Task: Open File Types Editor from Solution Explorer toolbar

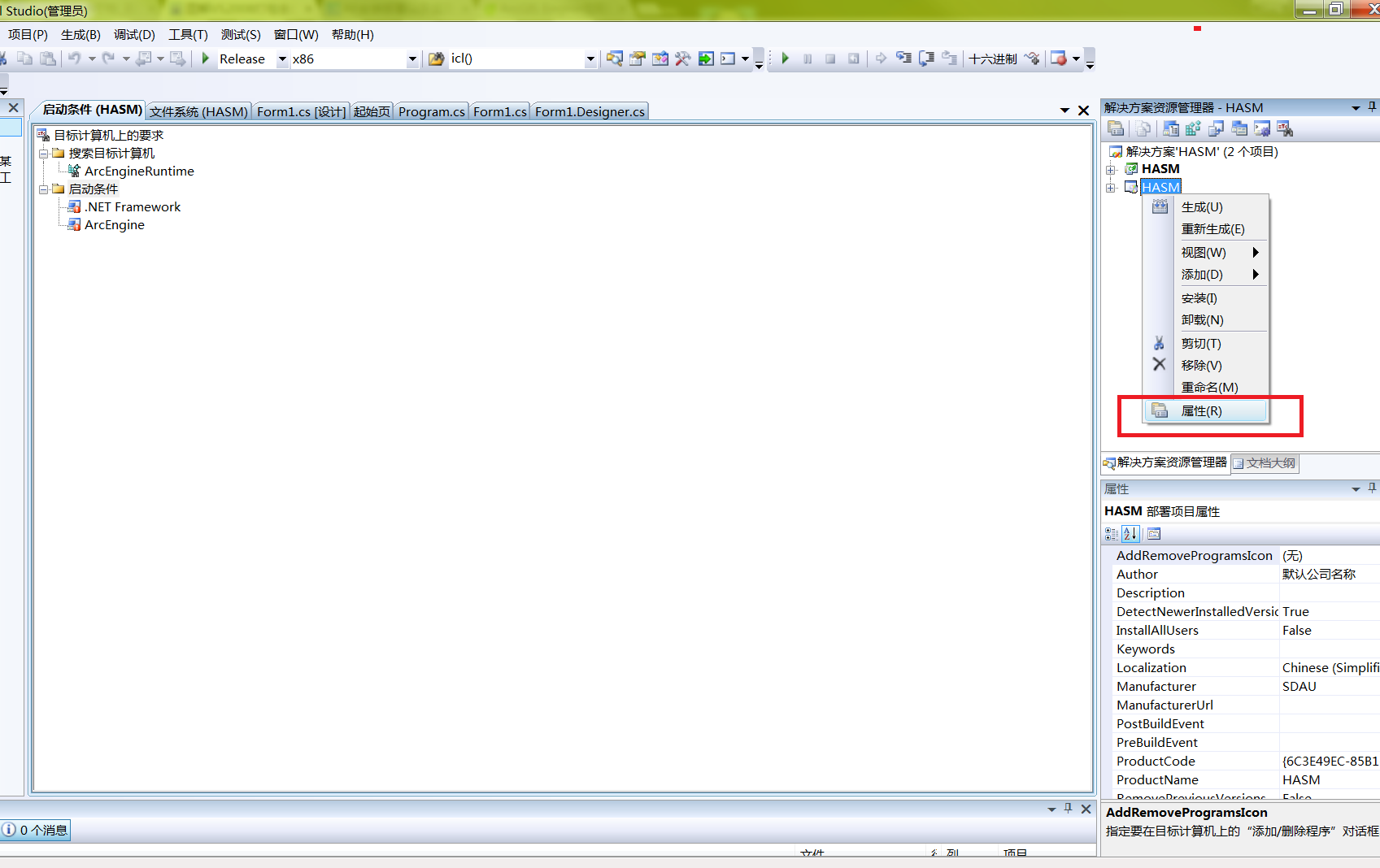Action: pos(1216,128)
